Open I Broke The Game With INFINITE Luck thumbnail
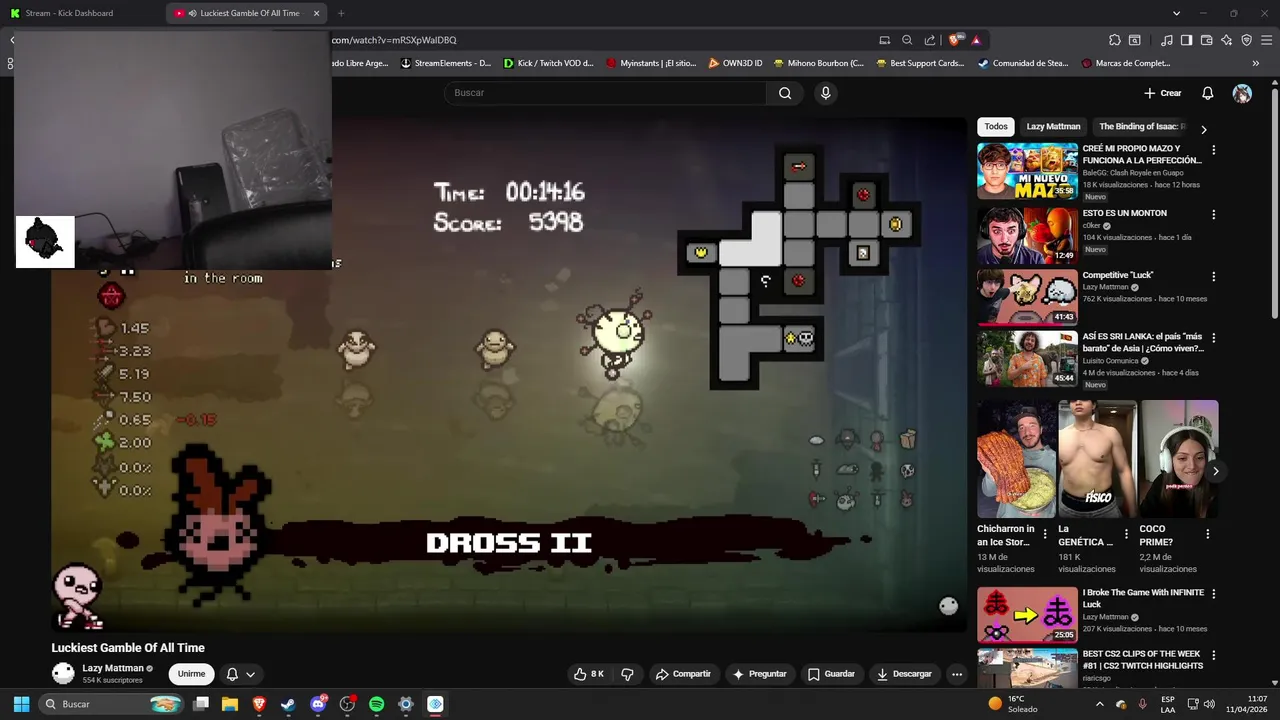 (x=1027, y=615)
